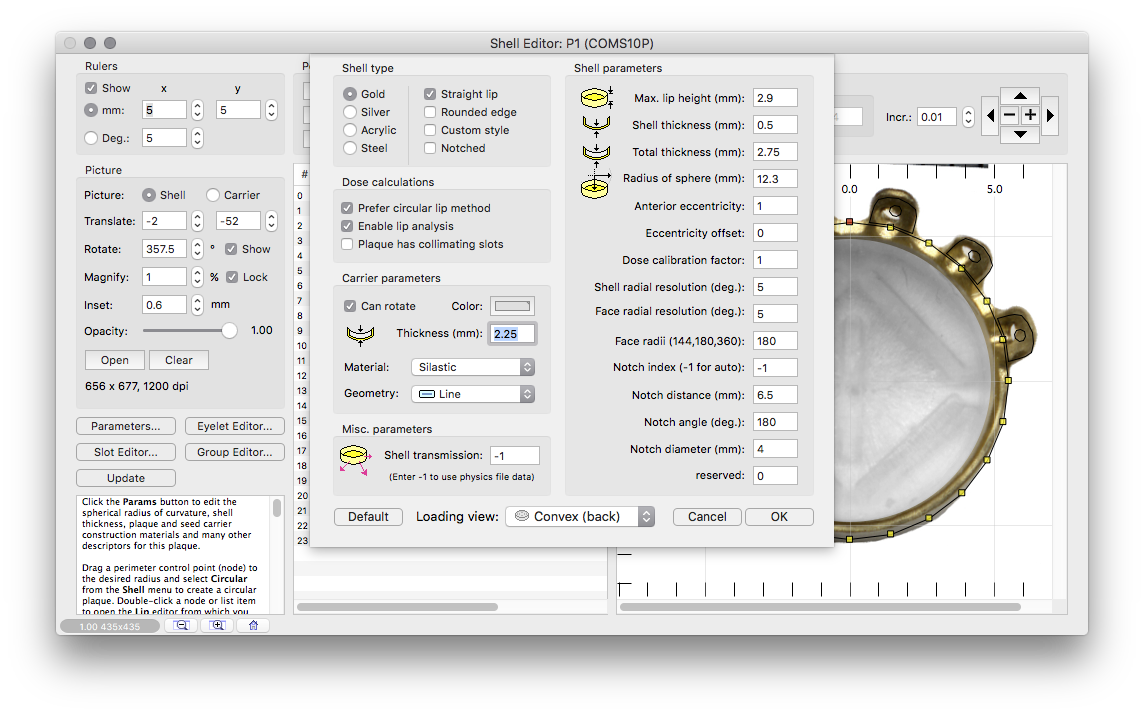Select the Shell picture radio button

click(149, 195)
